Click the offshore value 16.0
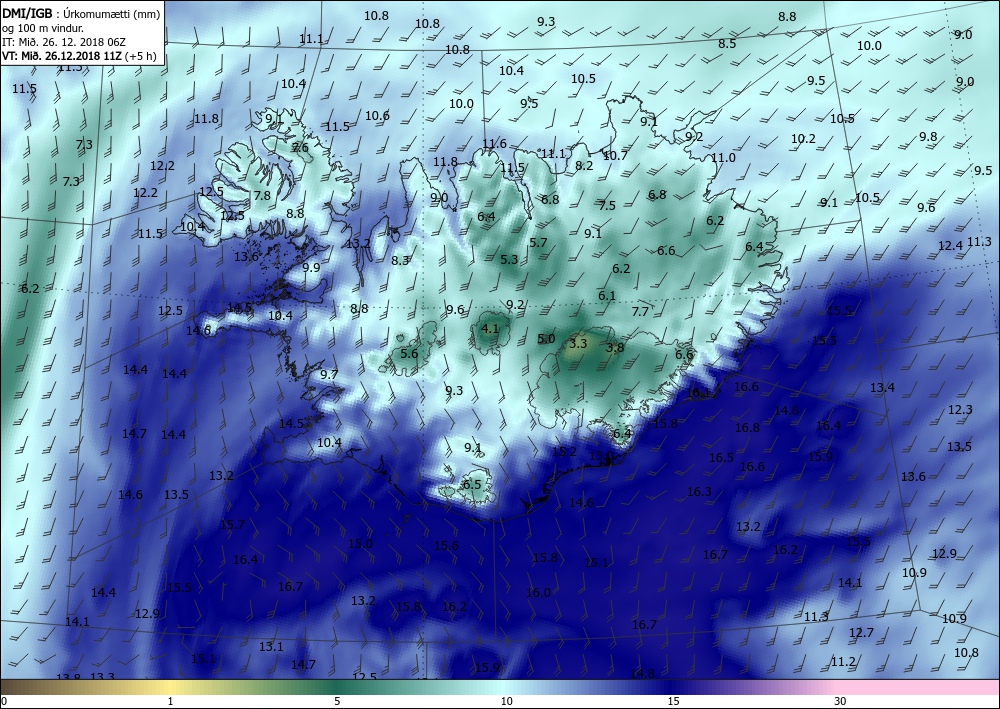Screen dimensions: 1000x709 tap(538, 592)
